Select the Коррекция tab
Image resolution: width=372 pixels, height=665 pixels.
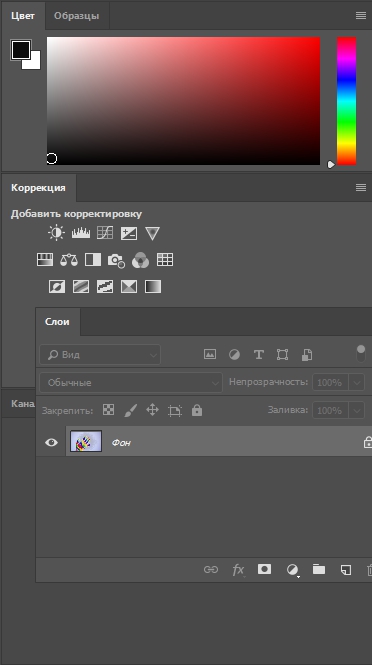pos(38,187)
